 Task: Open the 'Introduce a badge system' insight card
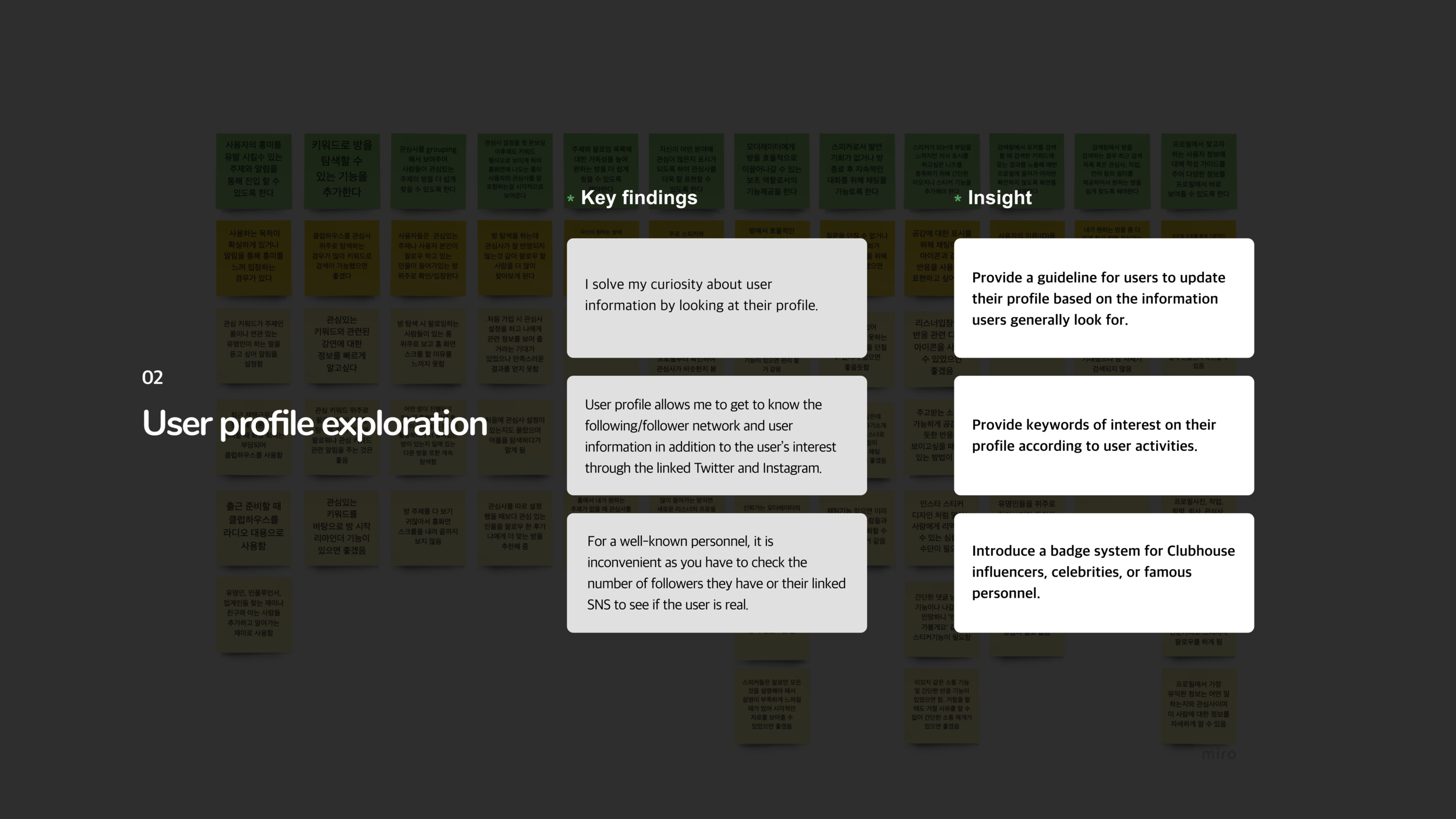point(1104,573)
